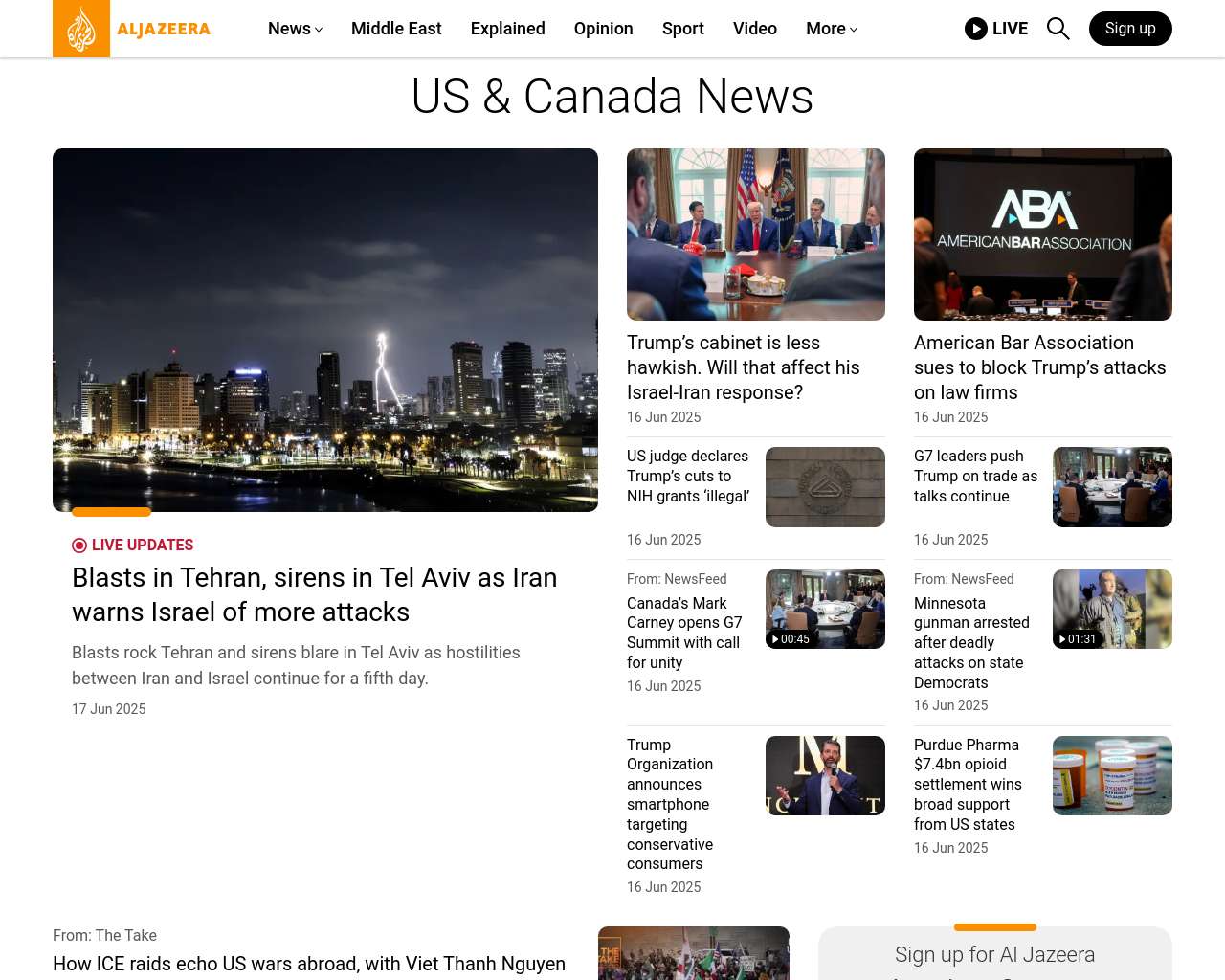Image resolution: width=1225 pixels, height=980 pixels.
Task: Click the Sign up button
Action: pos(1130,29)
